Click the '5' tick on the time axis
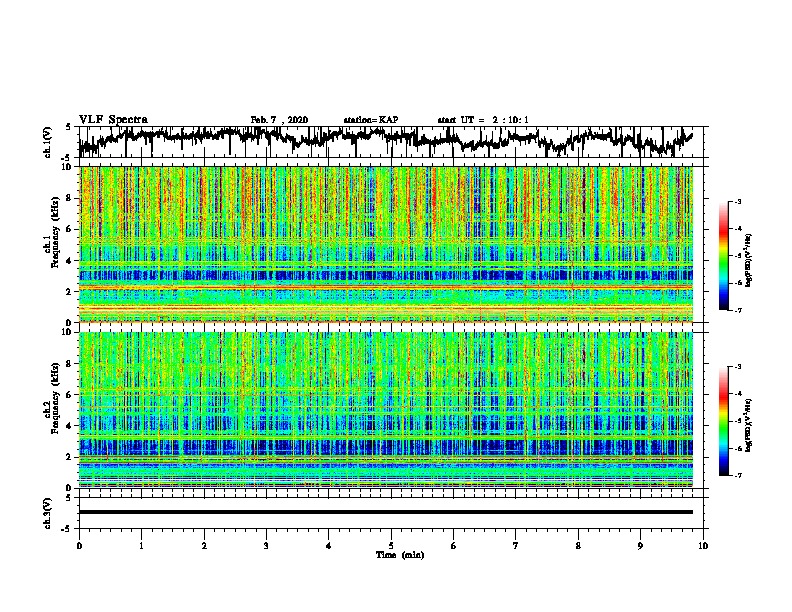 tap(391, 546)
